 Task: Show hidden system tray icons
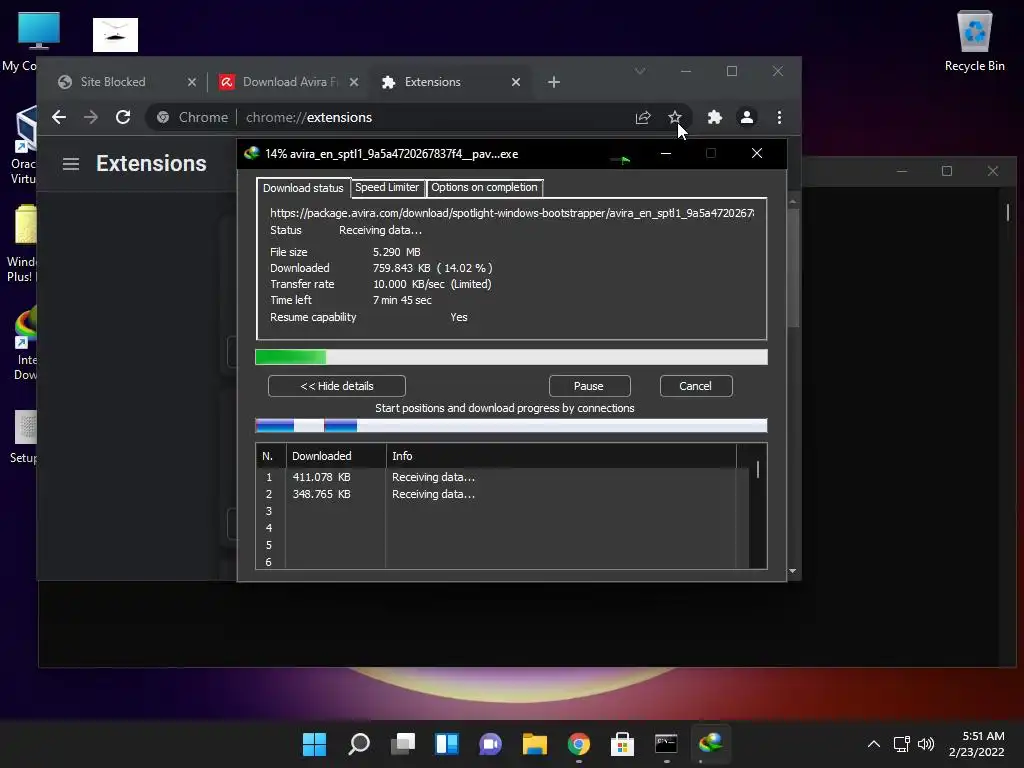tap(873, 744)
